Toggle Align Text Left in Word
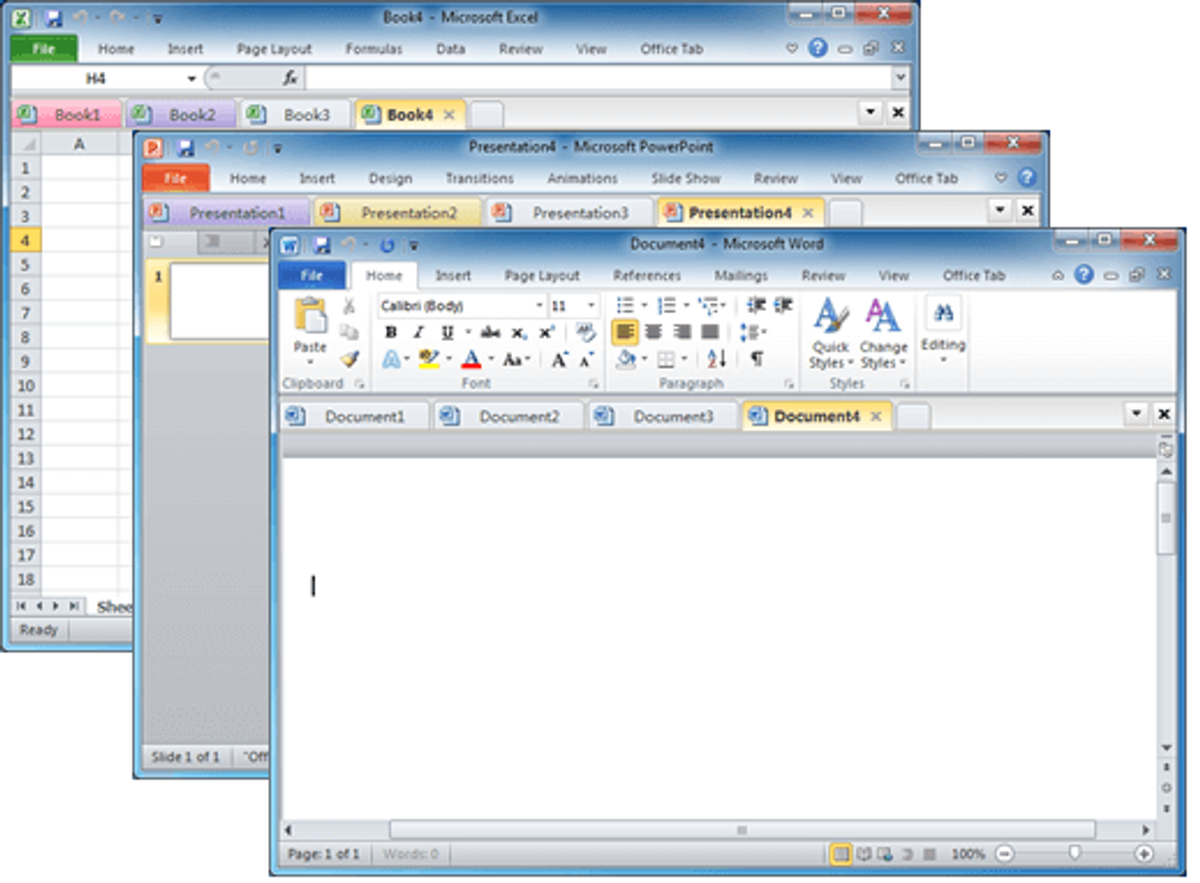 [625, 332]
